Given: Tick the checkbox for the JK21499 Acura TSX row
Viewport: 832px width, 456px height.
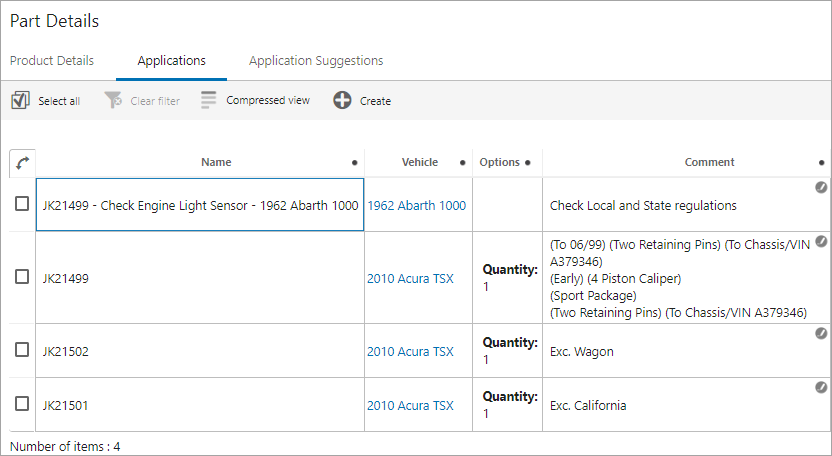Looking at the screenshot, I should [22, 277].
